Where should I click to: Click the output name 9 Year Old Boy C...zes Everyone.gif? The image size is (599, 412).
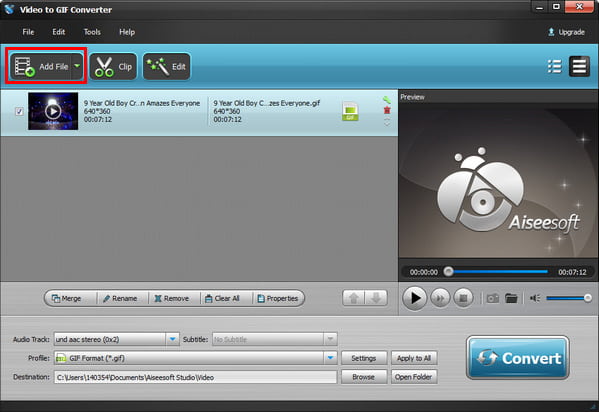[x=267, y=103]
